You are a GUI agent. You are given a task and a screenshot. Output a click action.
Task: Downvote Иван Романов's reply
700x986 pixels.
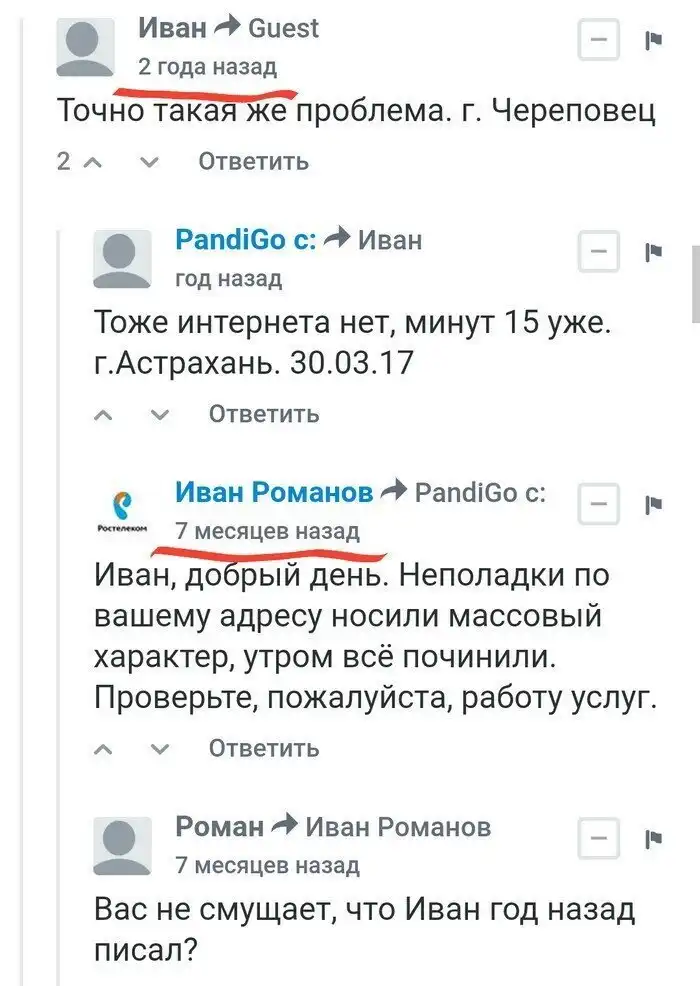tap(159, 748)
